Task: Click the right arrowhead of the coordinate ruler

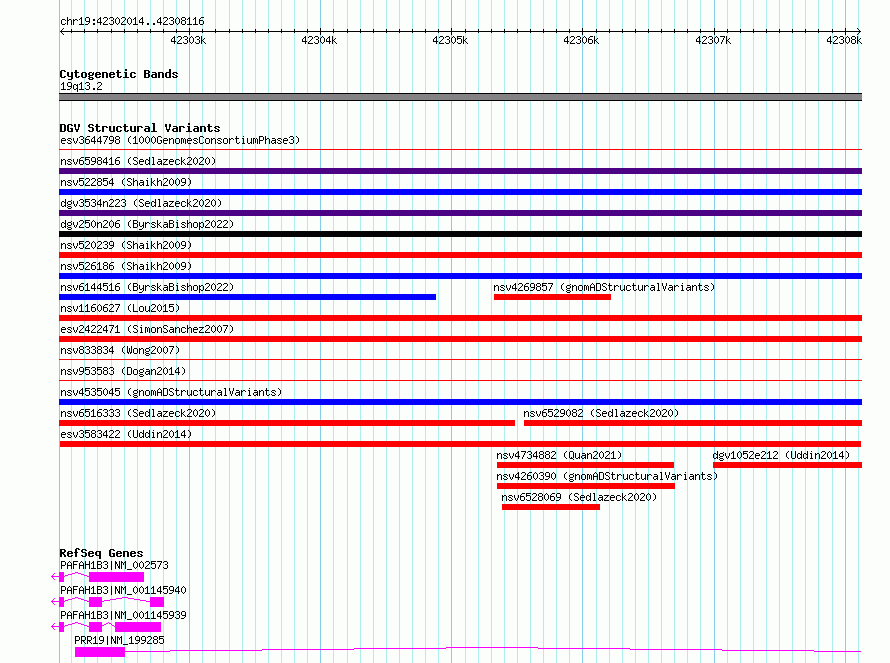Action: tap(859, 31)
